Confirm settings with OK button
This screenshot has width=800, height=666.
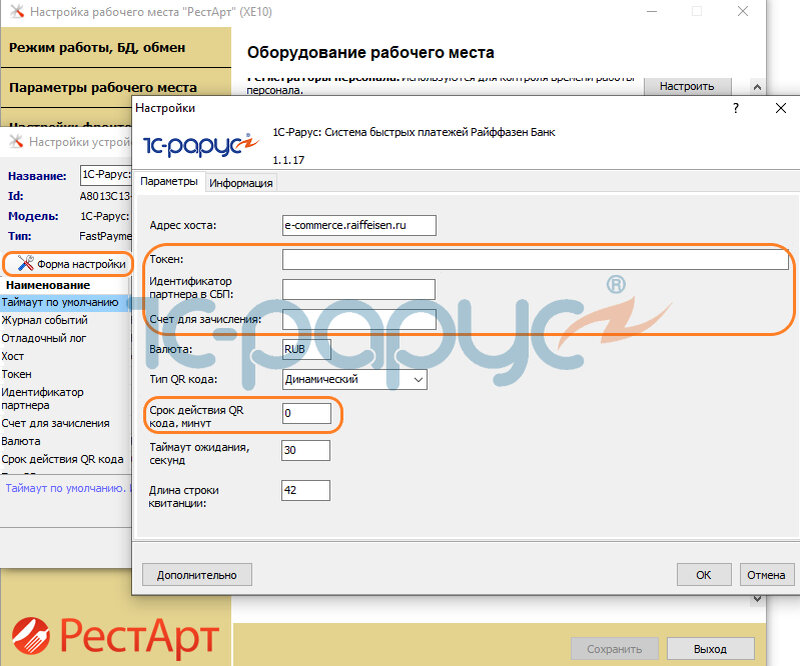click(704, 575)
